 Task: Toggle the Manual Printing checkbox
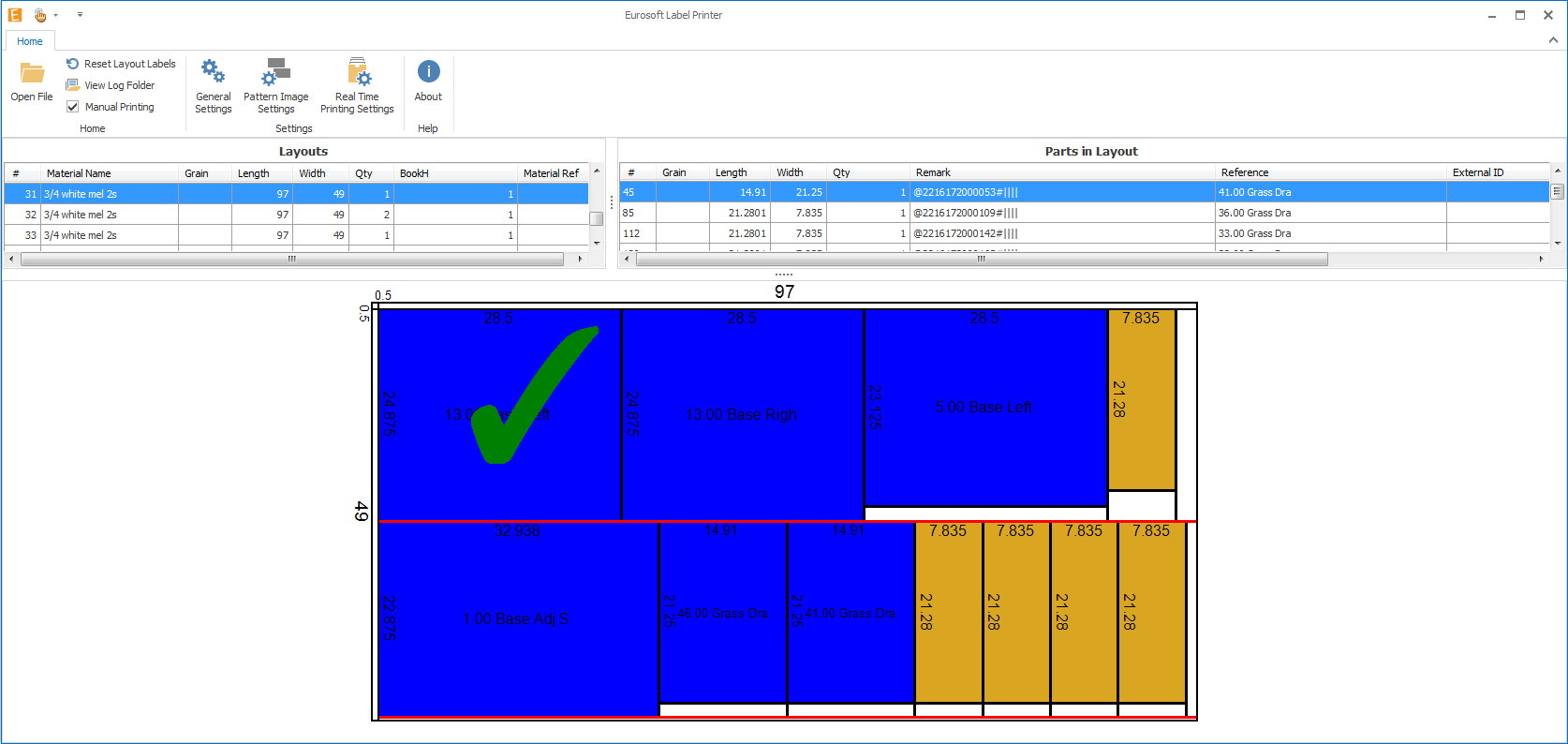[73, 107]
